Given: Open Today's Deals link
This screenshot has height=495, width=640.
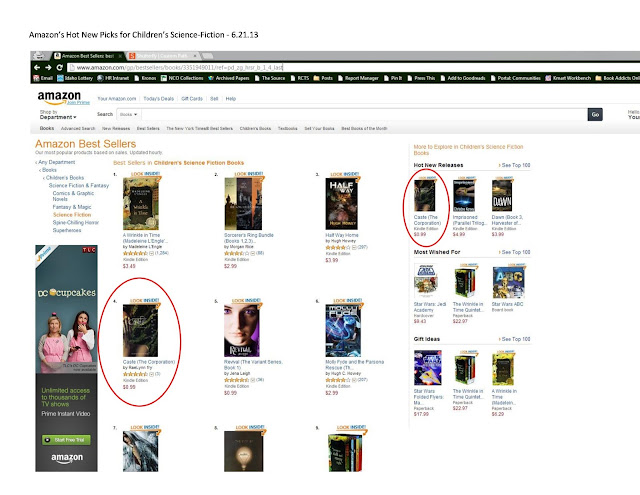Looking at the screenshot, I should point(158,99).
